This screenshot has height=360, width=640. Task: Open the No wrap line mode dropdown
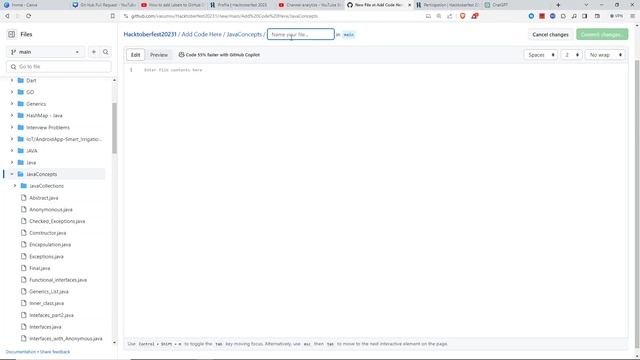(605, 55)
